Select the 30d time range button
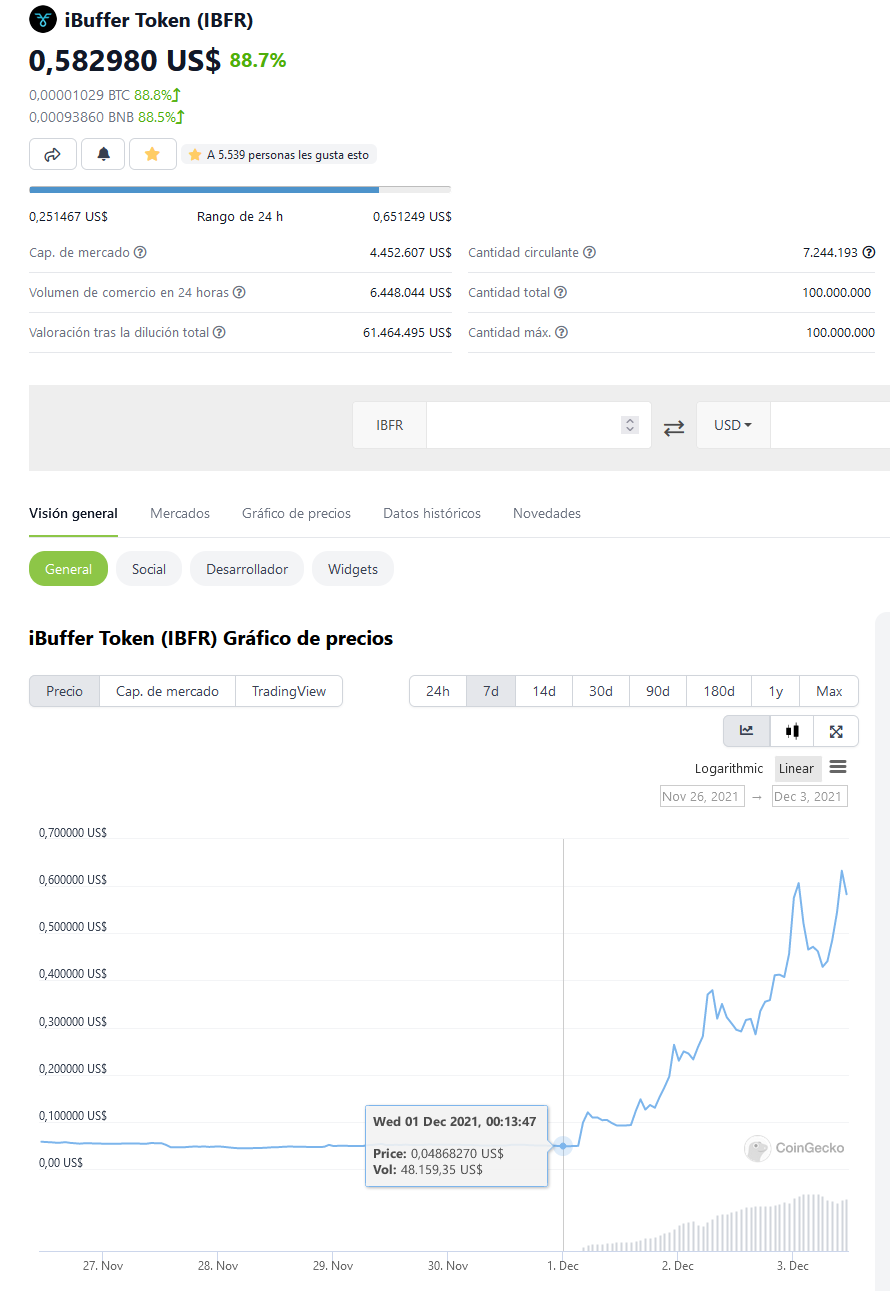The width and height of the screenshot is (890, 1291). [600, 691]
